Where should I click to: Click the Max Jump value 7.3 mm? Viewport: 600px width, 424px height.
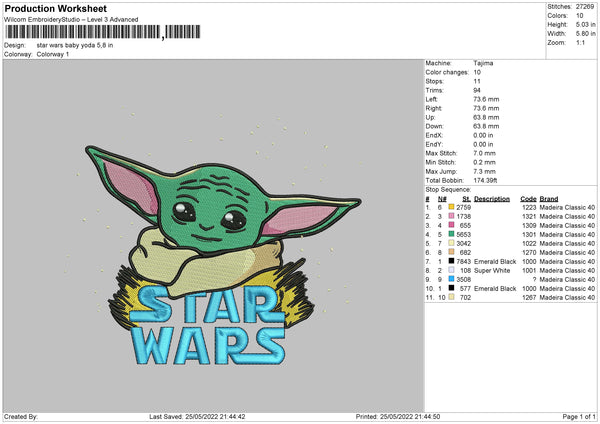pyautogui.click(x=484, y=171)
